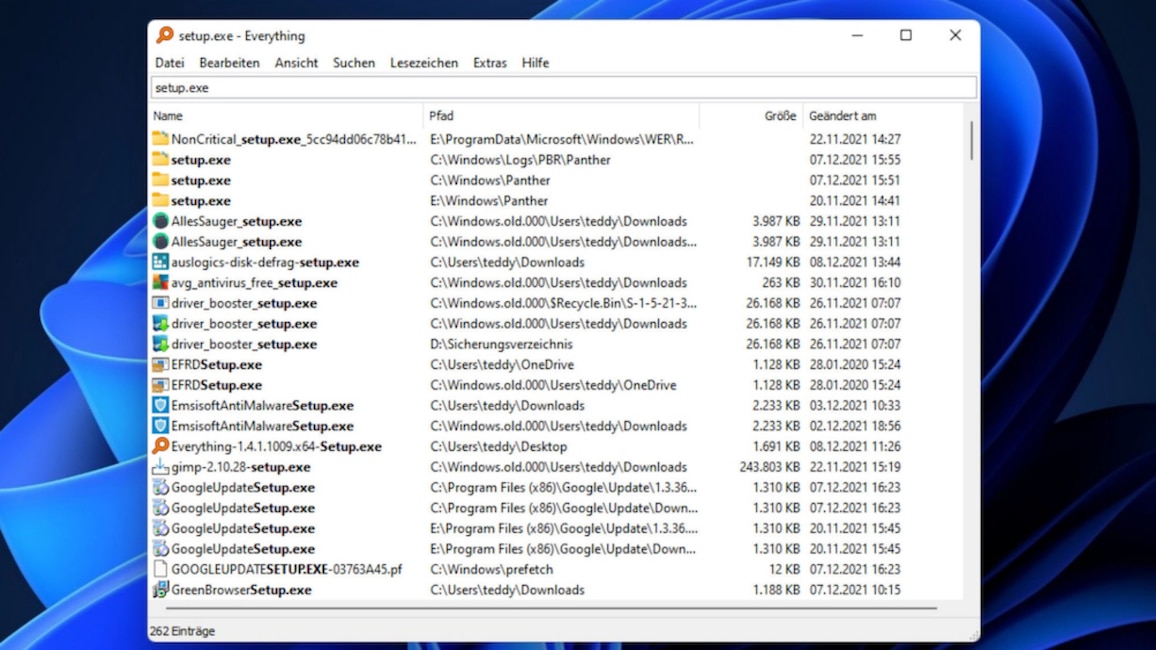Open the Bearbeiten menu
The width and height of the screenshot is (1156, 650).
229,63
